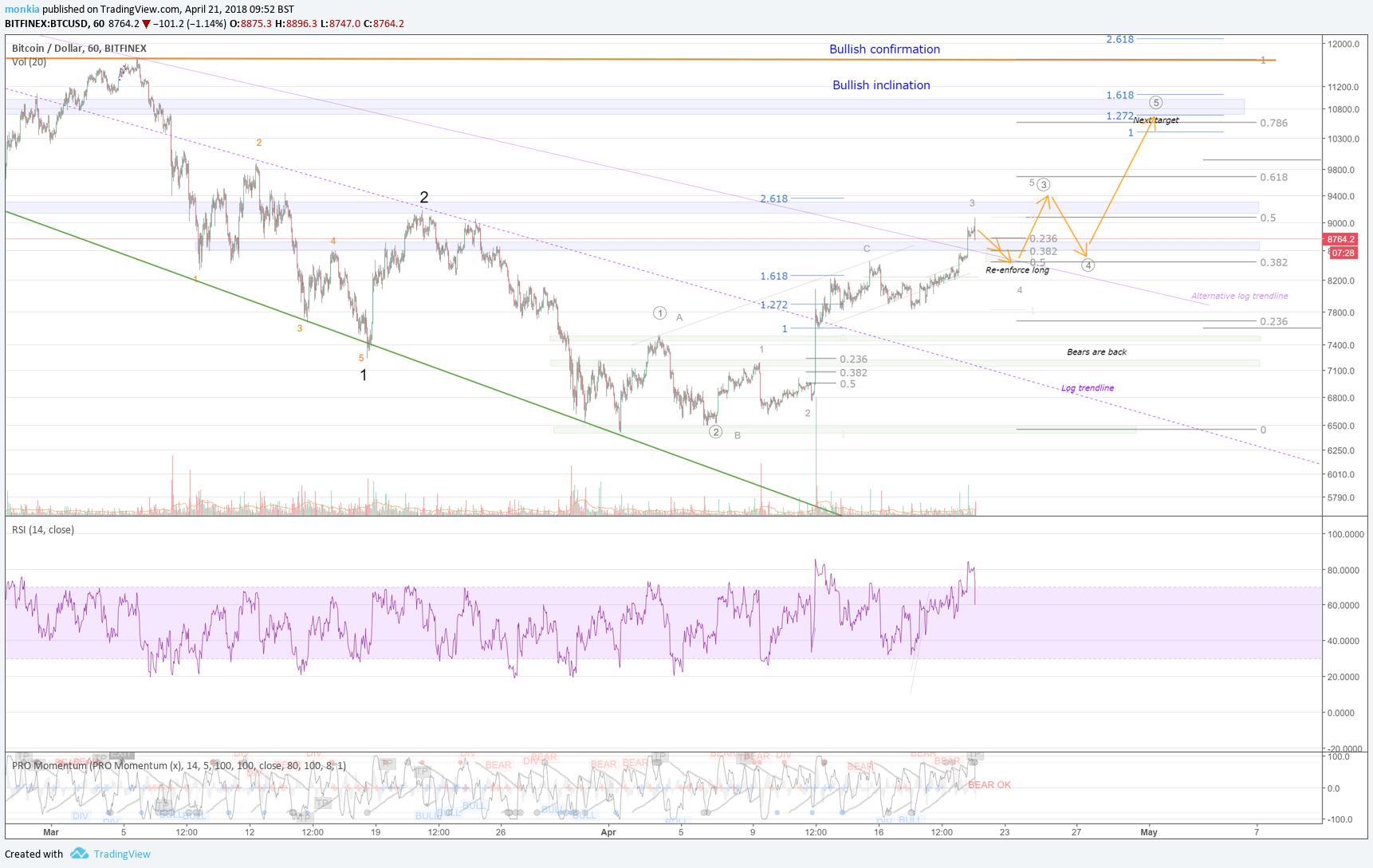Click the L:8747.0 low price value
The width and height of the screenshot is (1373, 868).
[340, 24]
